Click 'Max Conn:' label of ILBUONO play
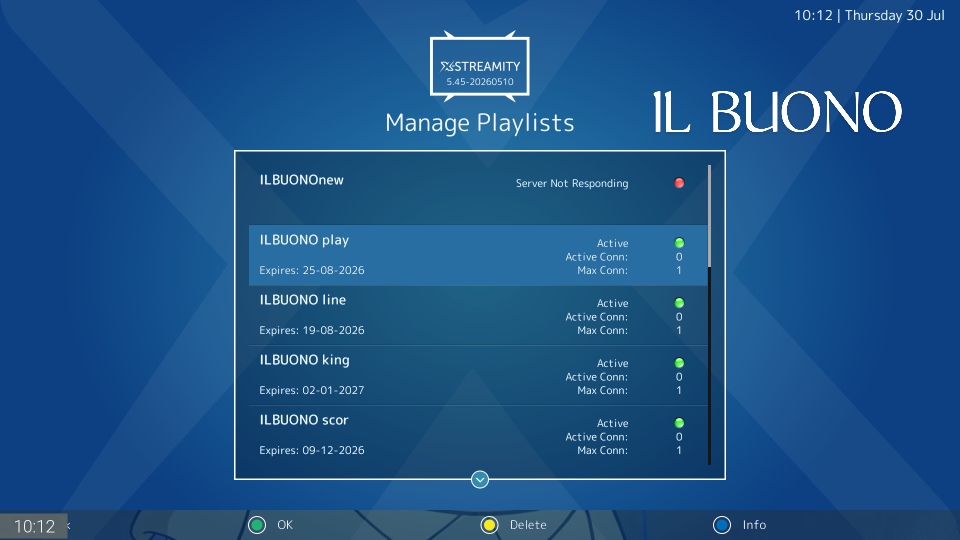The image size is (960, 540). click(x=602, y=270)
